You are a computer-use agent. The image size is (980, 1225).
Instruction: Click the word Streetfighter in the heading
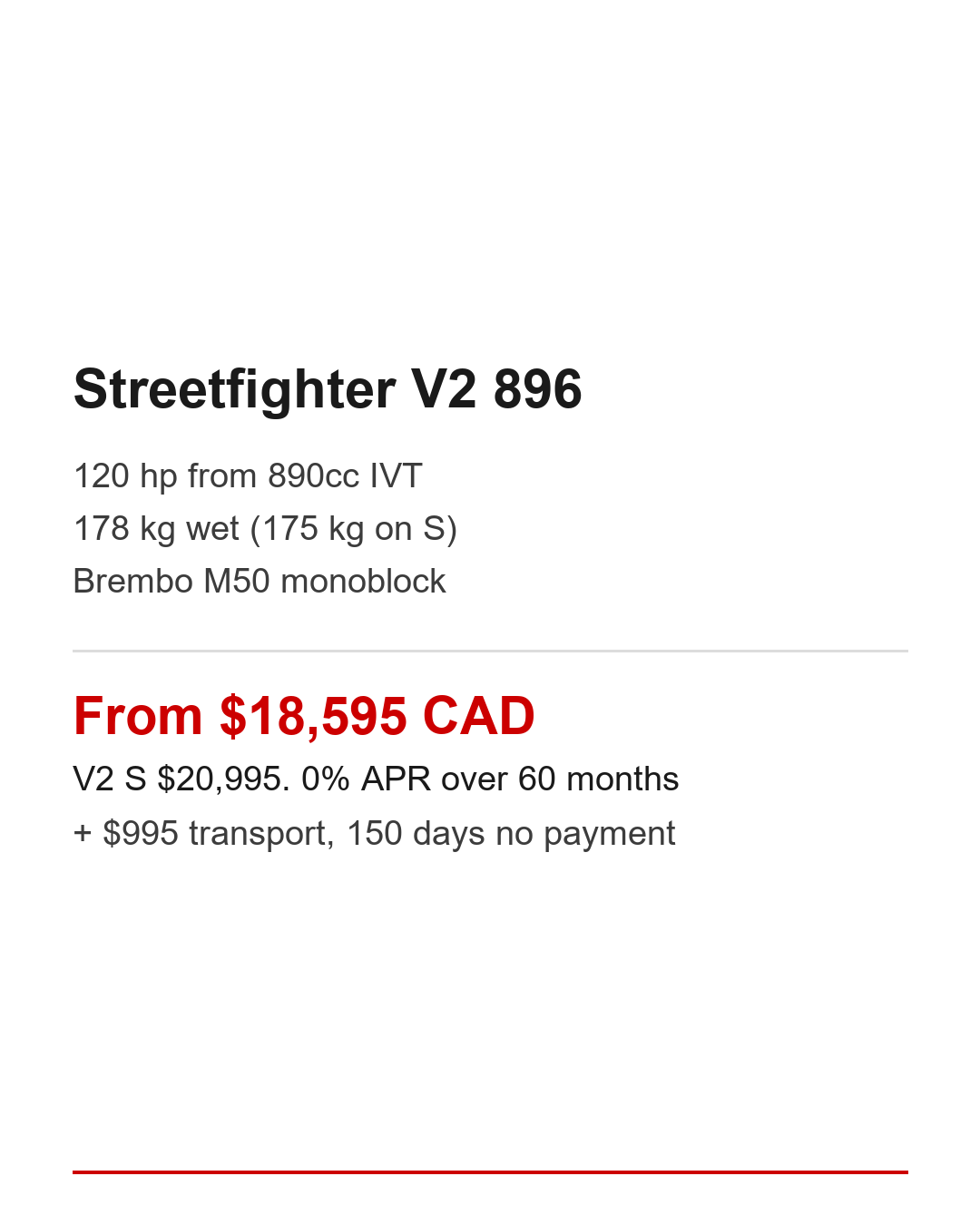(x=234, y=389)
